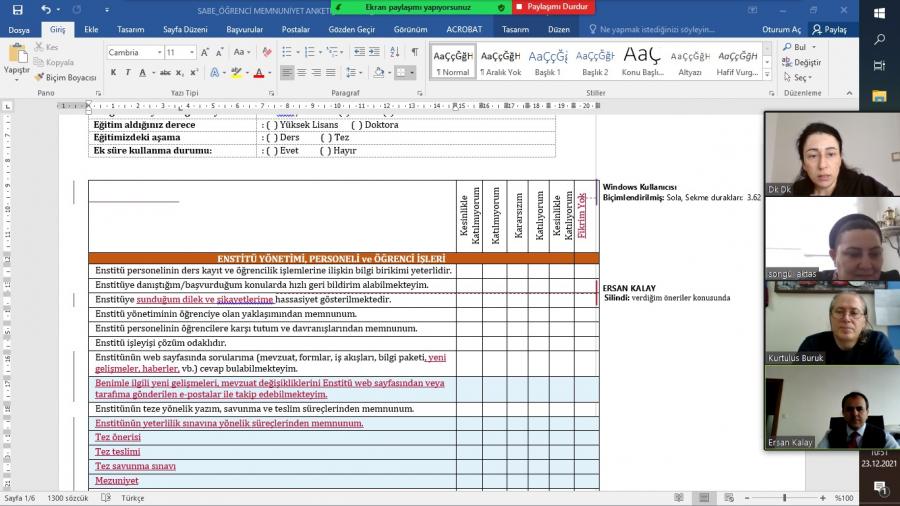Open font size 11 dropdown
Screen dimensions: 900x506
pos(192,52)
